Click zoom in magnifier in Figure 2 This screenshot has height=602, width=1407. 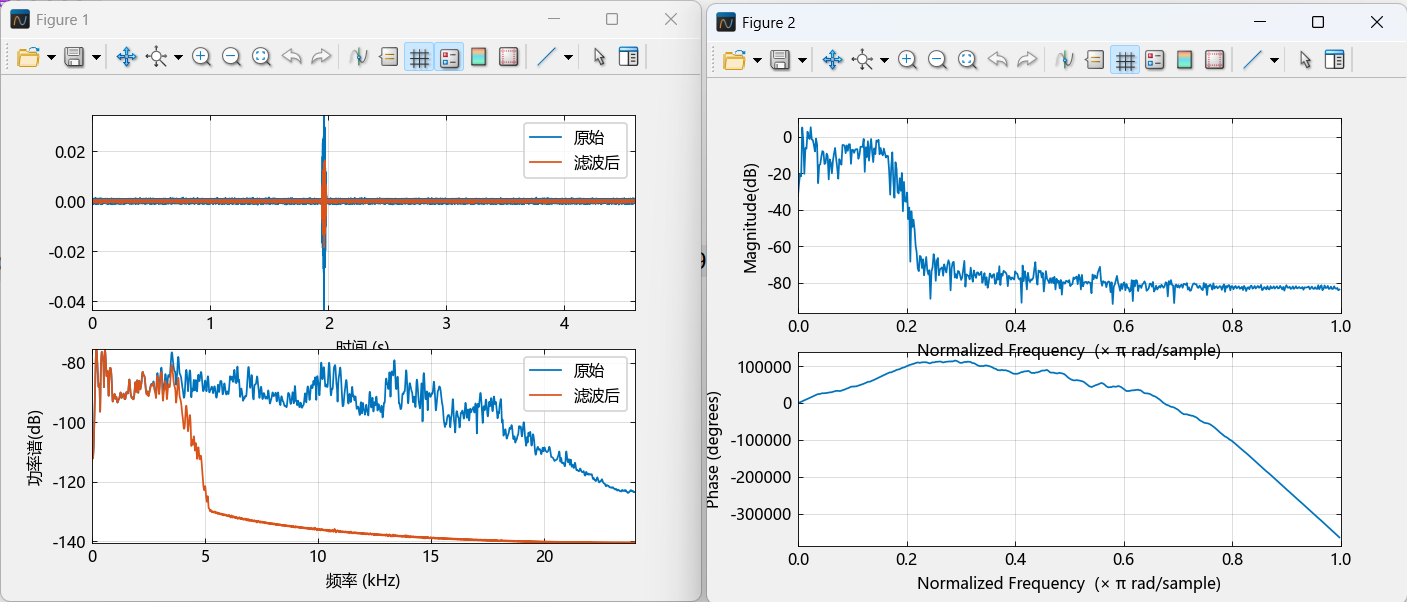click(x=907, y=60)
